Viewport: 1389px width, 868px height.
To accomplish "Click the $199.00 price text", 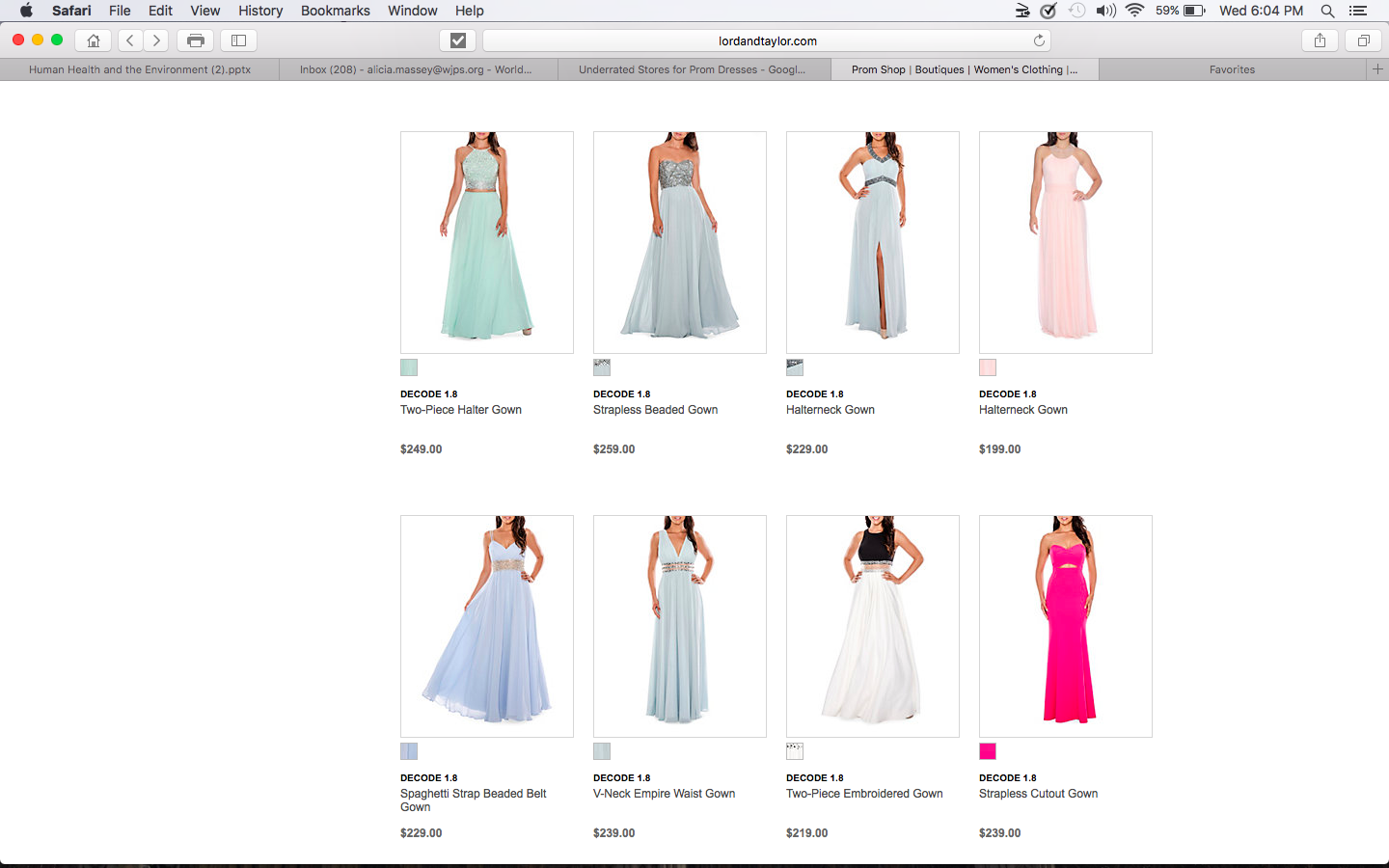I will 1000,449.
